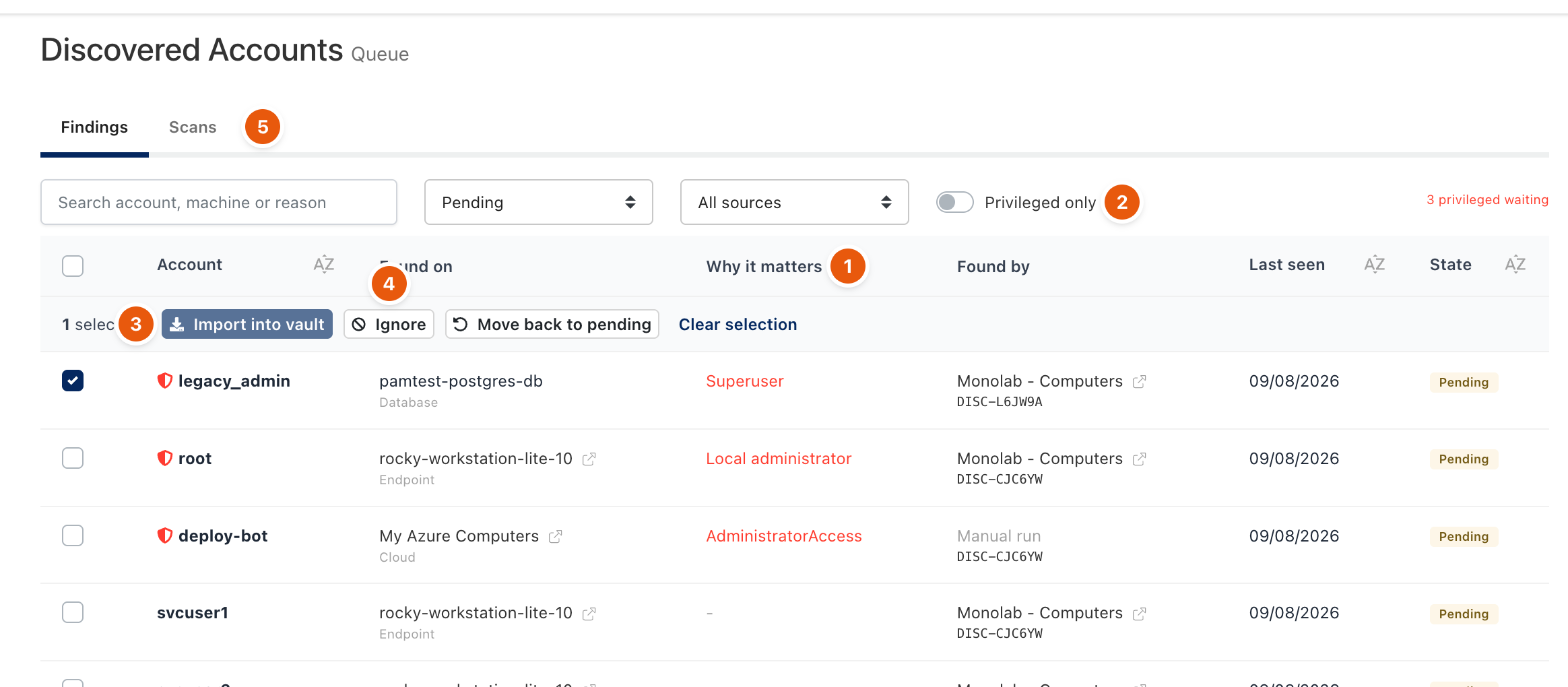1568x687 pixels.
Task: Click the AdministratorAccess reason text
Action: (x=784, y=536)
